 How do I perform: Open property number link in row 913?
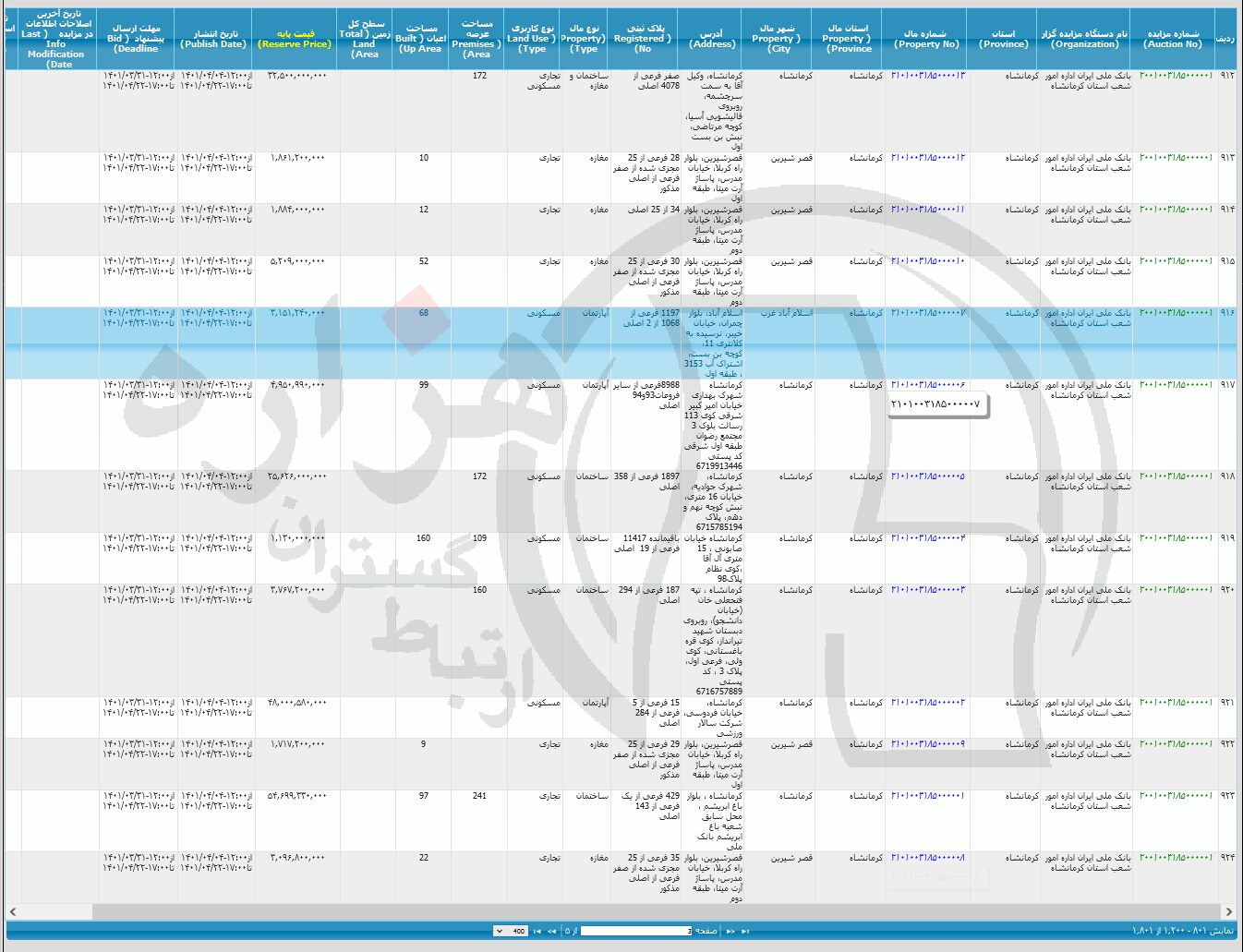pos(927,158)
